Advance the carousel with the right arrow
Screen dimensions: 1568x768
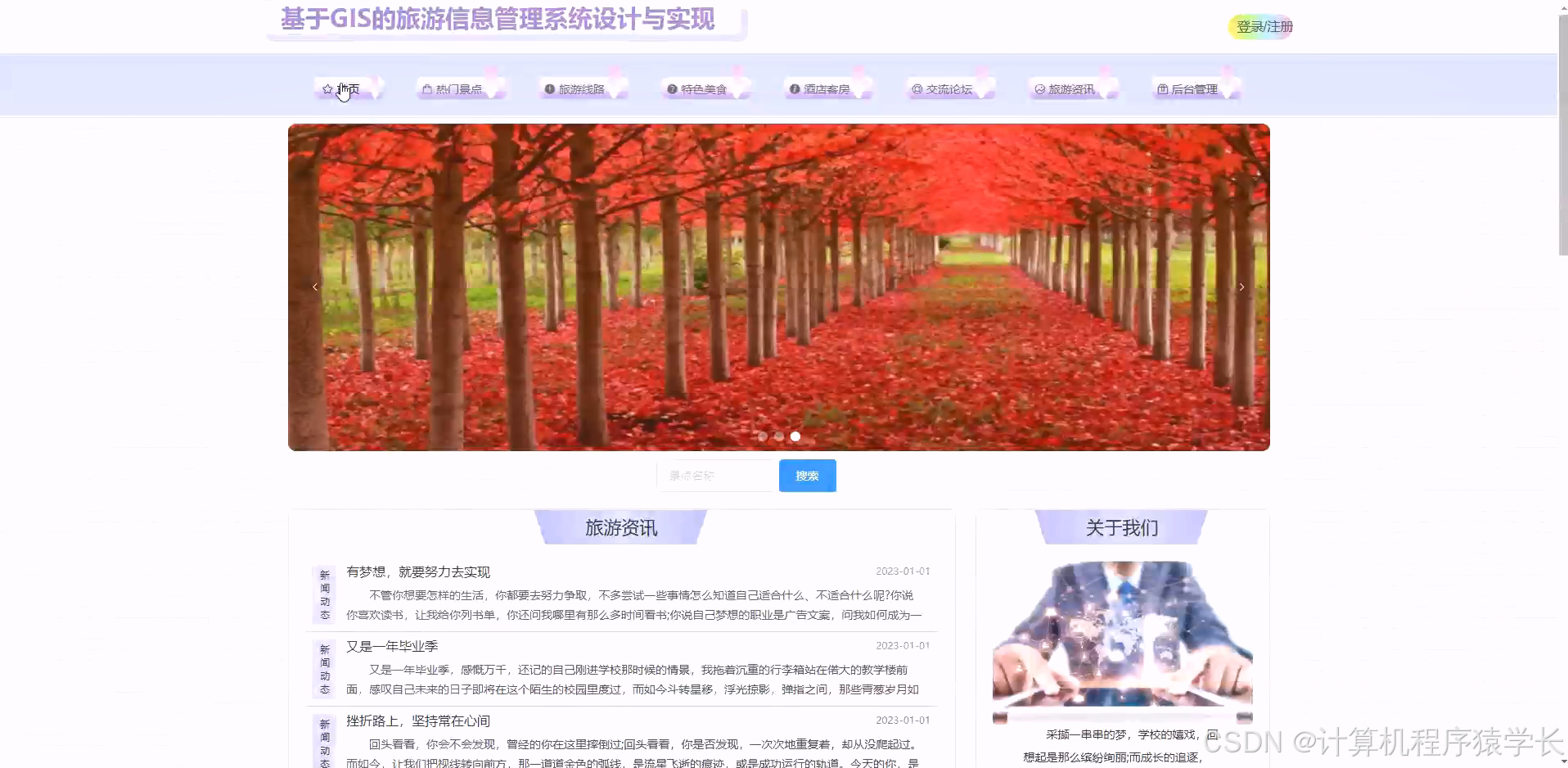(x=1241, y=287)
